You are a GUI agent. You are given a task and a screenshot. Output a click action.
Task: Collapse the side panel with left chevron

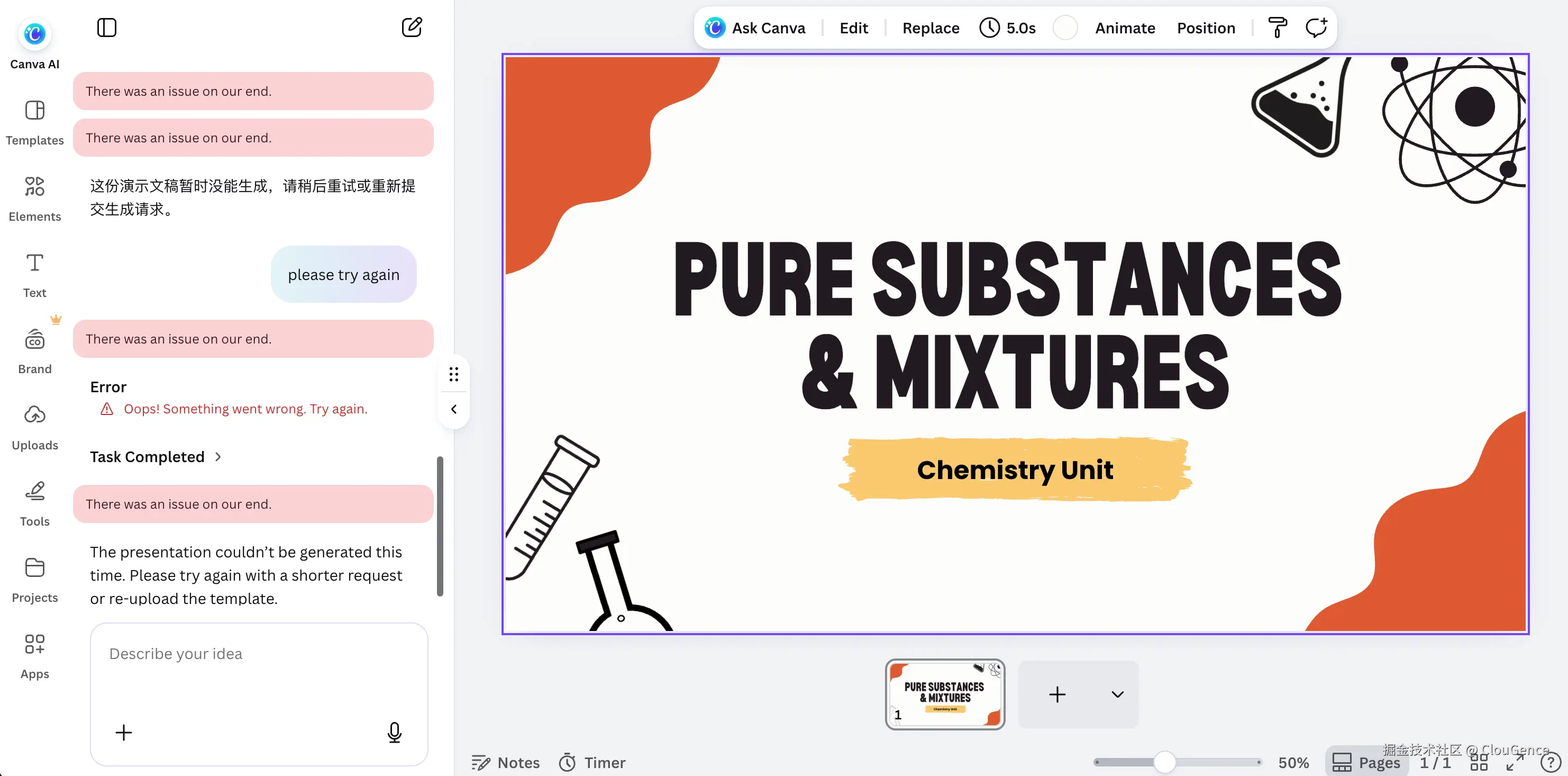(x=453, y=409)
